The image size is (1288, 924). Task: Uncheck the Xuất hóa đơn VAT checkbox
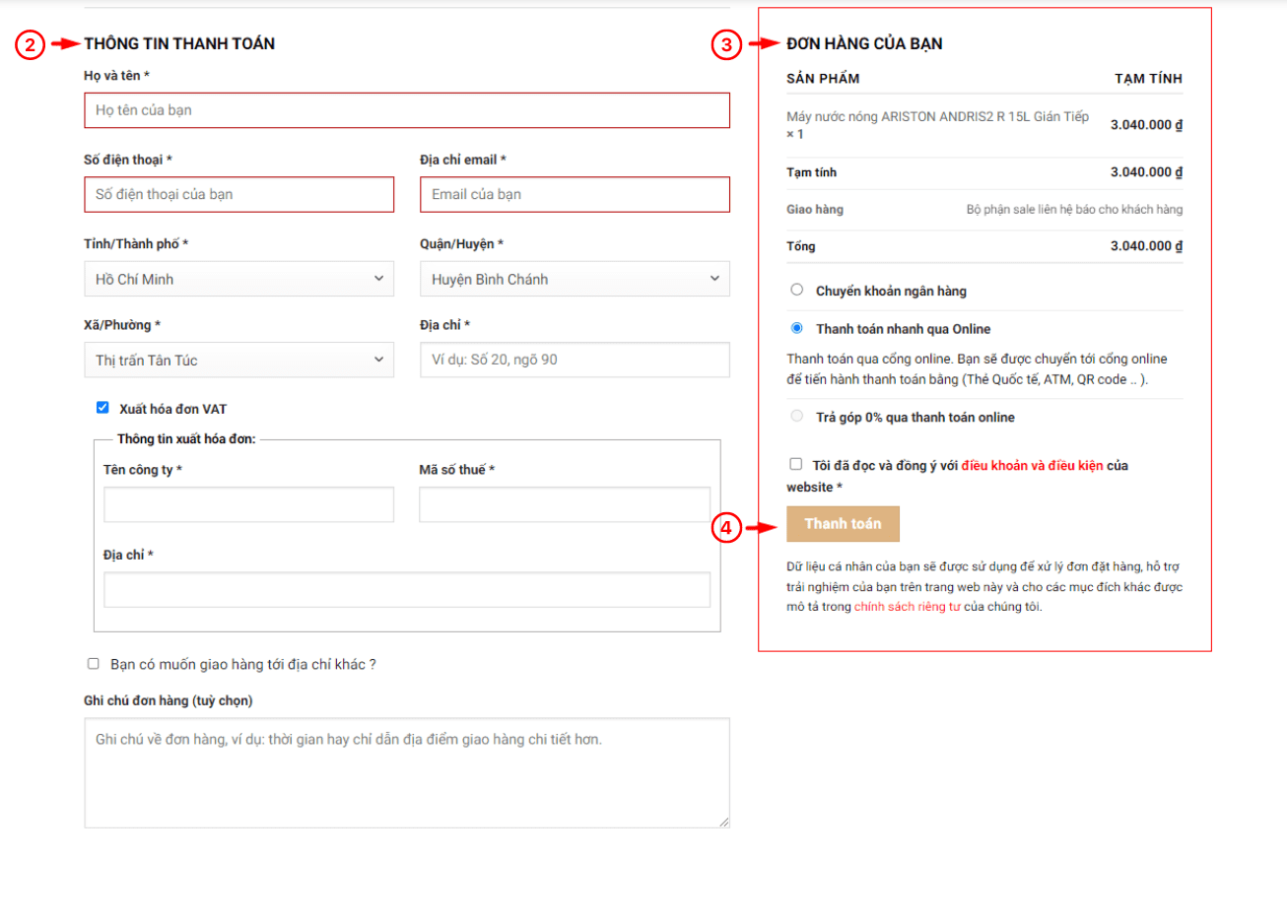pos(102,408)
